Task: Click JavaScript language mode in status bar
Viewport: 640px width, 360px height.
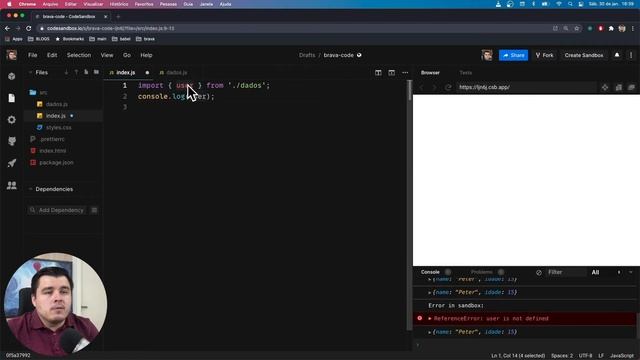Action: pyautogui.click(x=622, y=356)
